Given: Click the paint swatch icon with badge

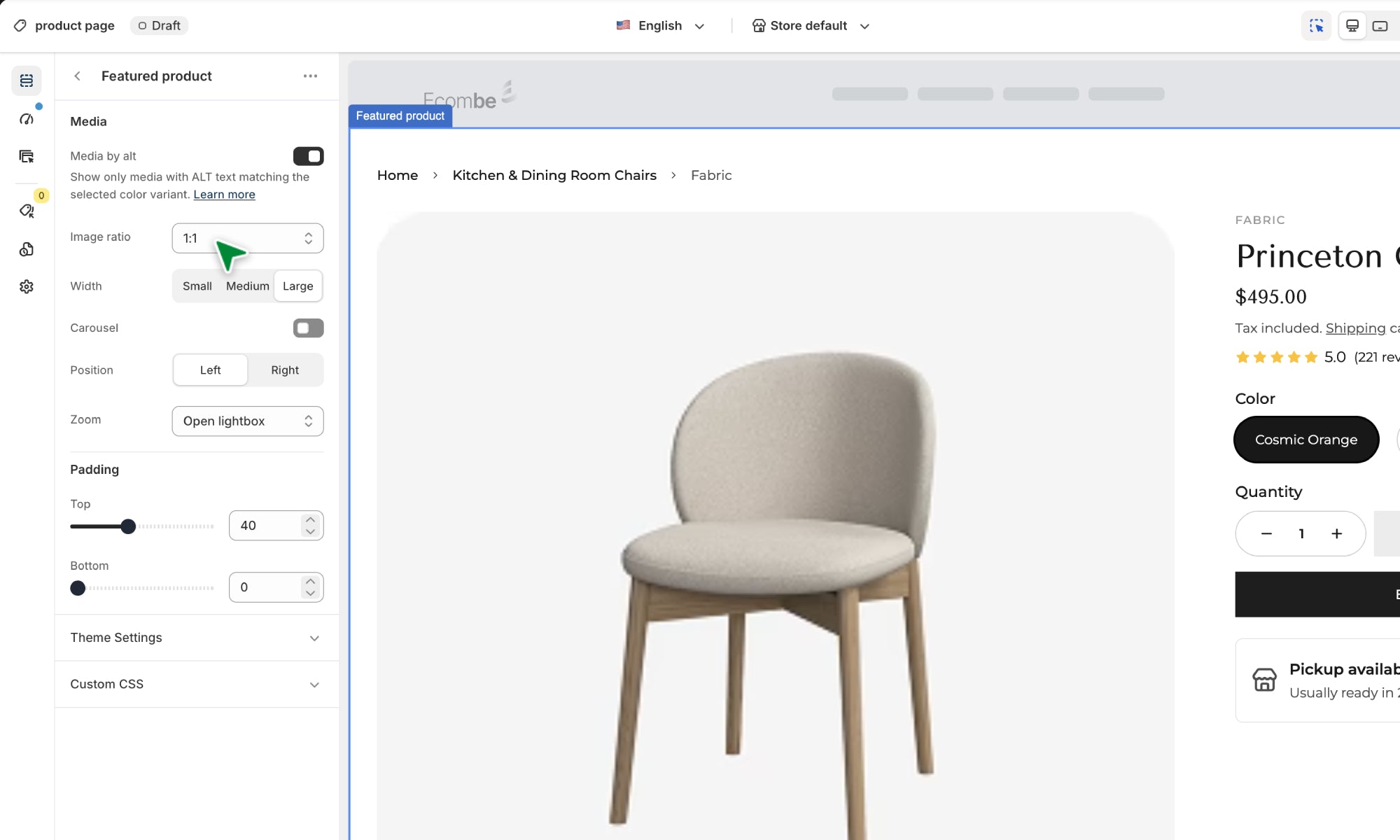Looking at the screenshot, I should [x=27, y=211].
